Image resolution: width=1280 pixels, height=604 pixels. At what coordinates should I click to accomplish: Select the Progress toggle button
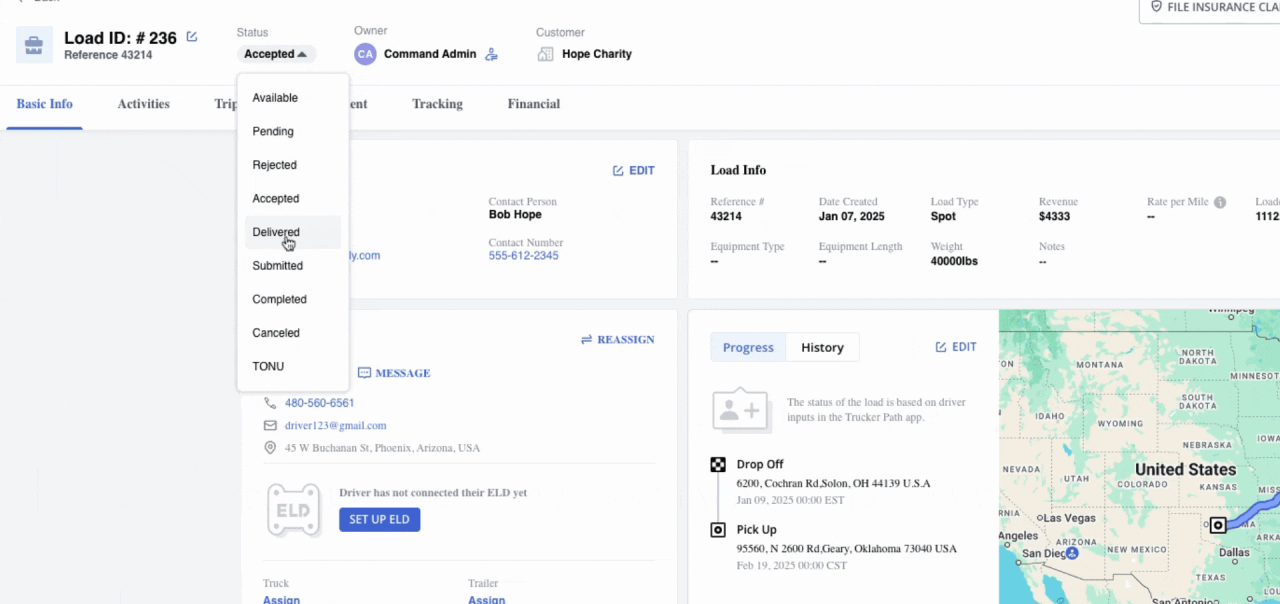coord(748,347)
